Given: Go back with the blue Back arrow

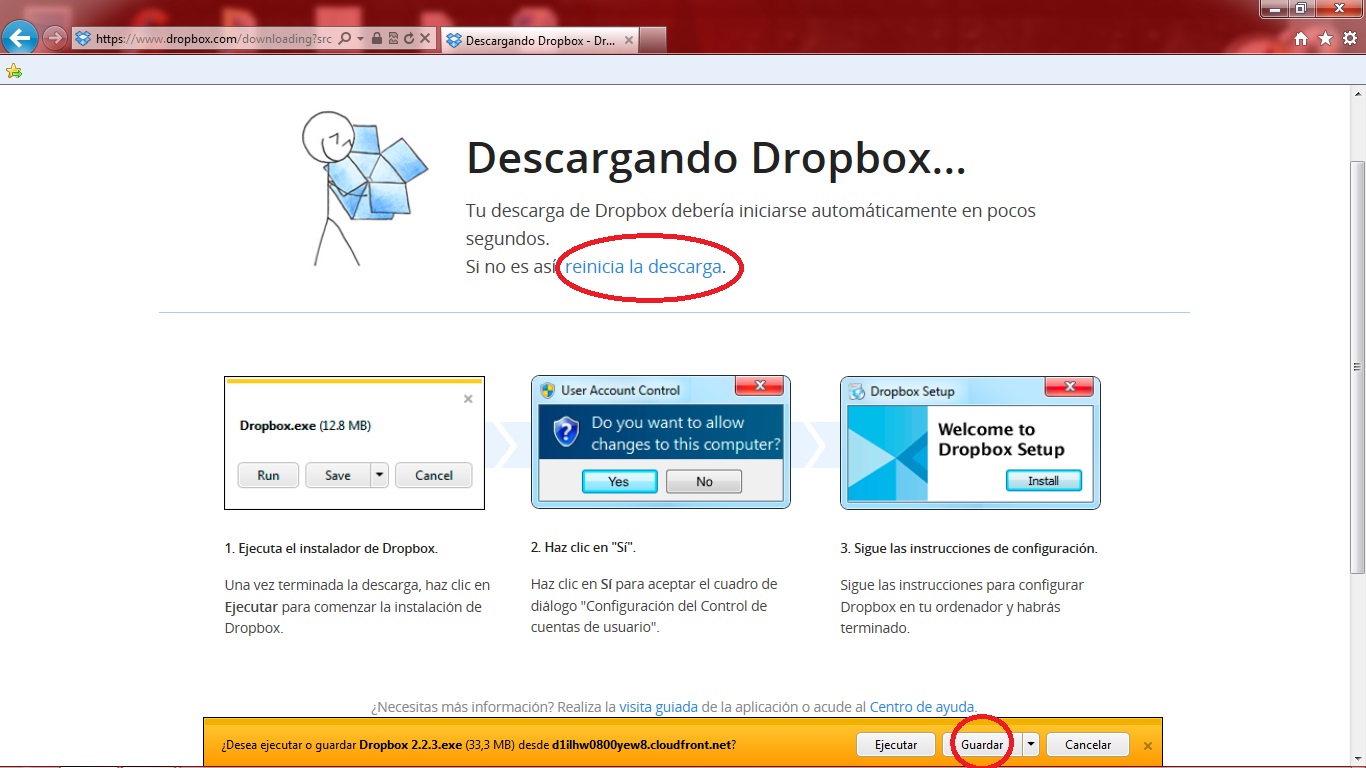Looking at the screenshot, I should (x=20, y=39).
